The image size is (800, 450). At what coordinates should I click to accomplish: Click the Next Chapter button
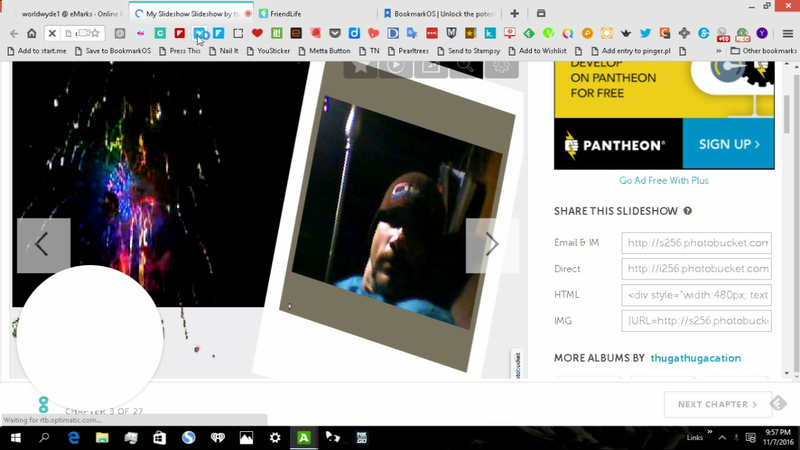click(717, 404)
